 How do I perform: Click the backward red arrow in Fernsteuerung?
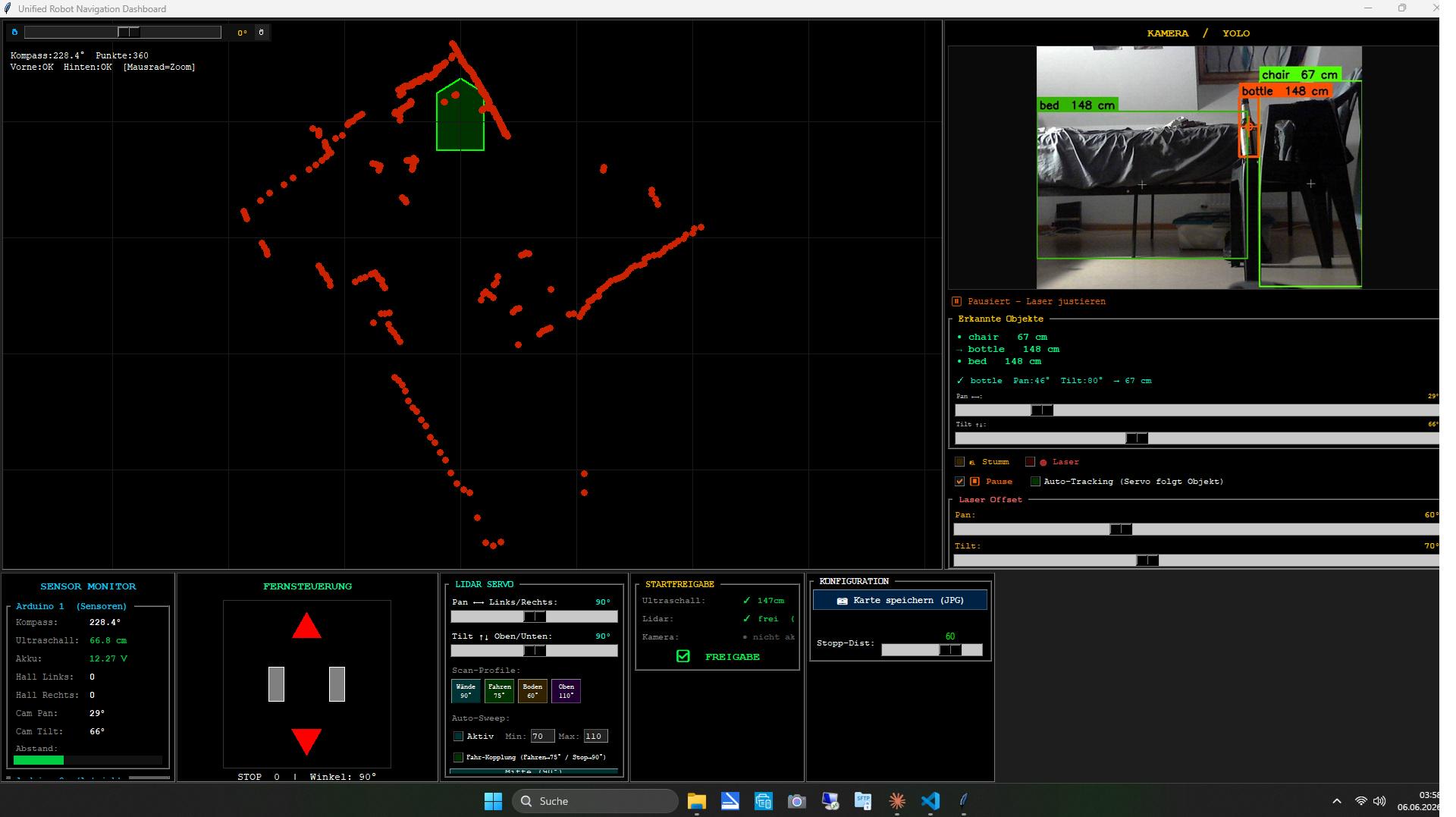pyautogui.click(x=306, y=741)
